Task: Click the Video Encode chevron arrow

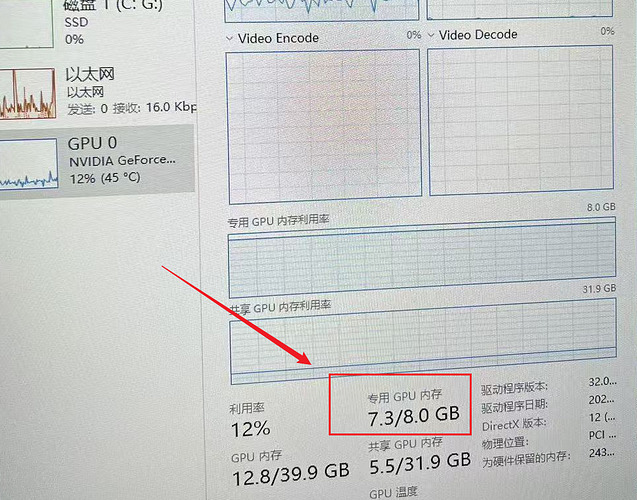Action: click(x=230, y=39)
